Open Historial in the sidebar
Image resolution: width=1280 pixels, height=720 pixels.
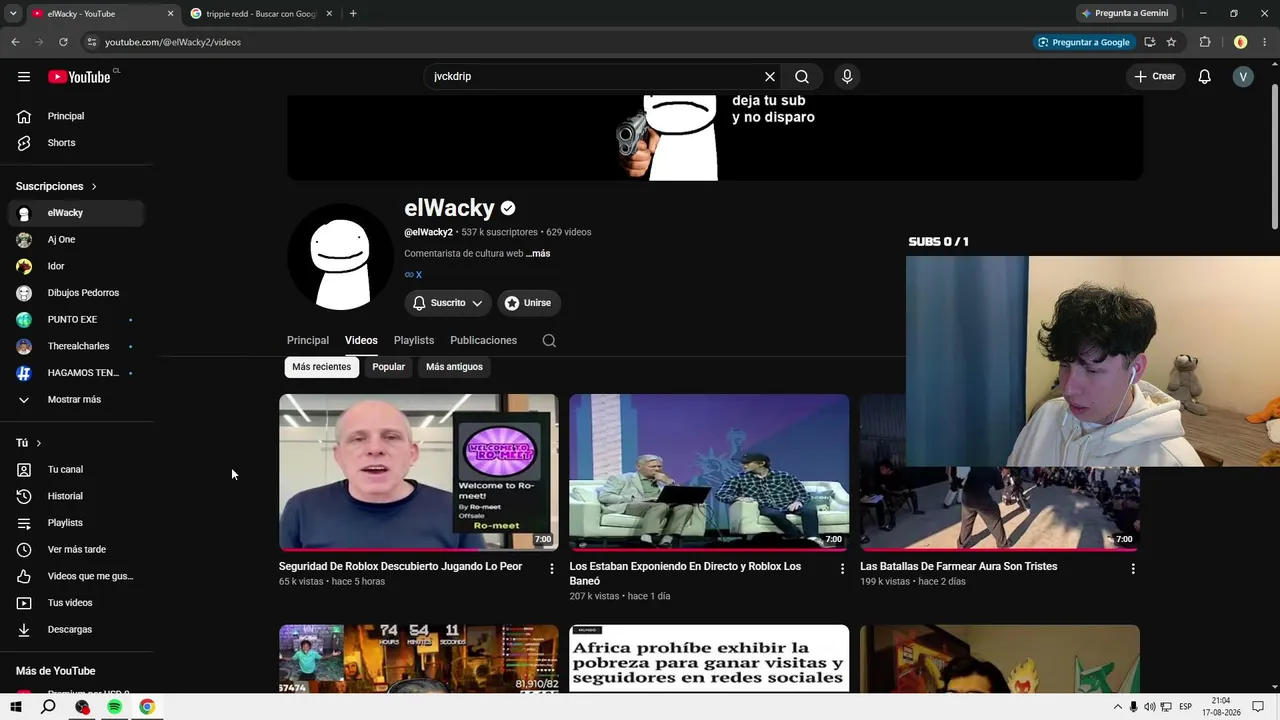click(x=76, y=496)
